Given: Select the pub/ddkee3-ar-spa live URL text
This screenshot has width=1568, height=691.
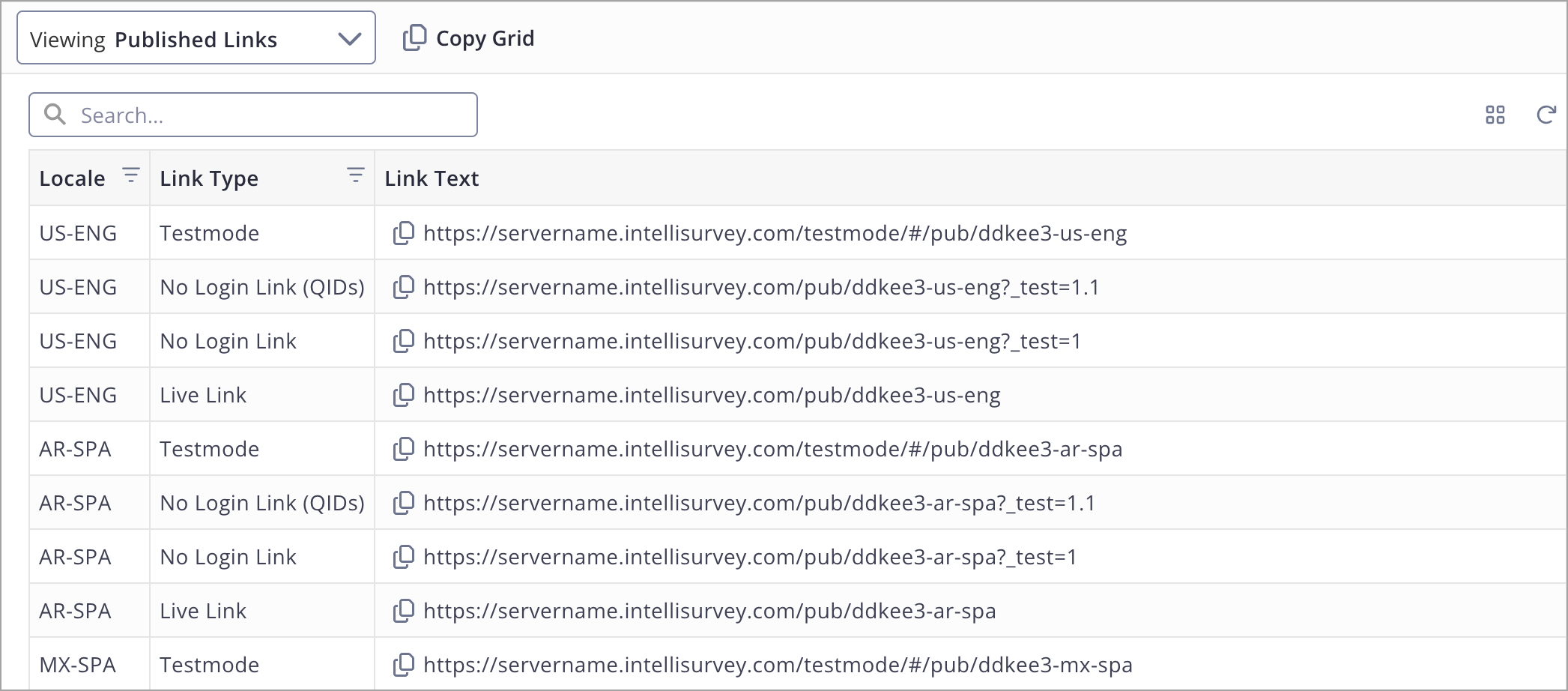Looking at the screenshot, I should (x=709, y=611).
